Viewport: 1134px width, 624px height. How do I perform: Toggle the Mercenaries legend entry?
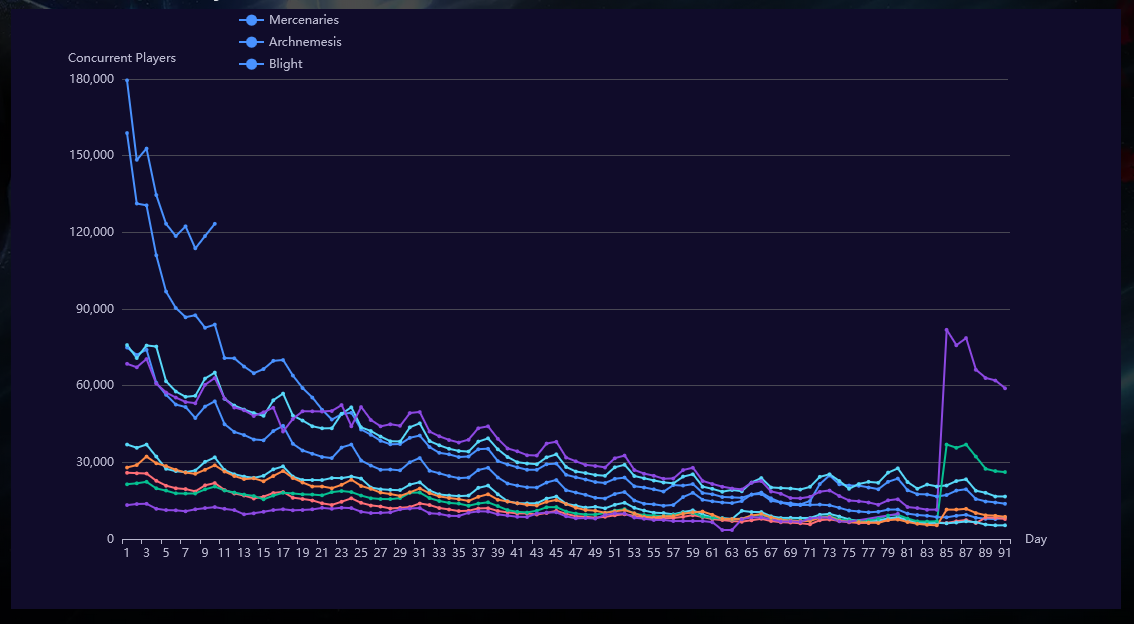tap(289, 20)
